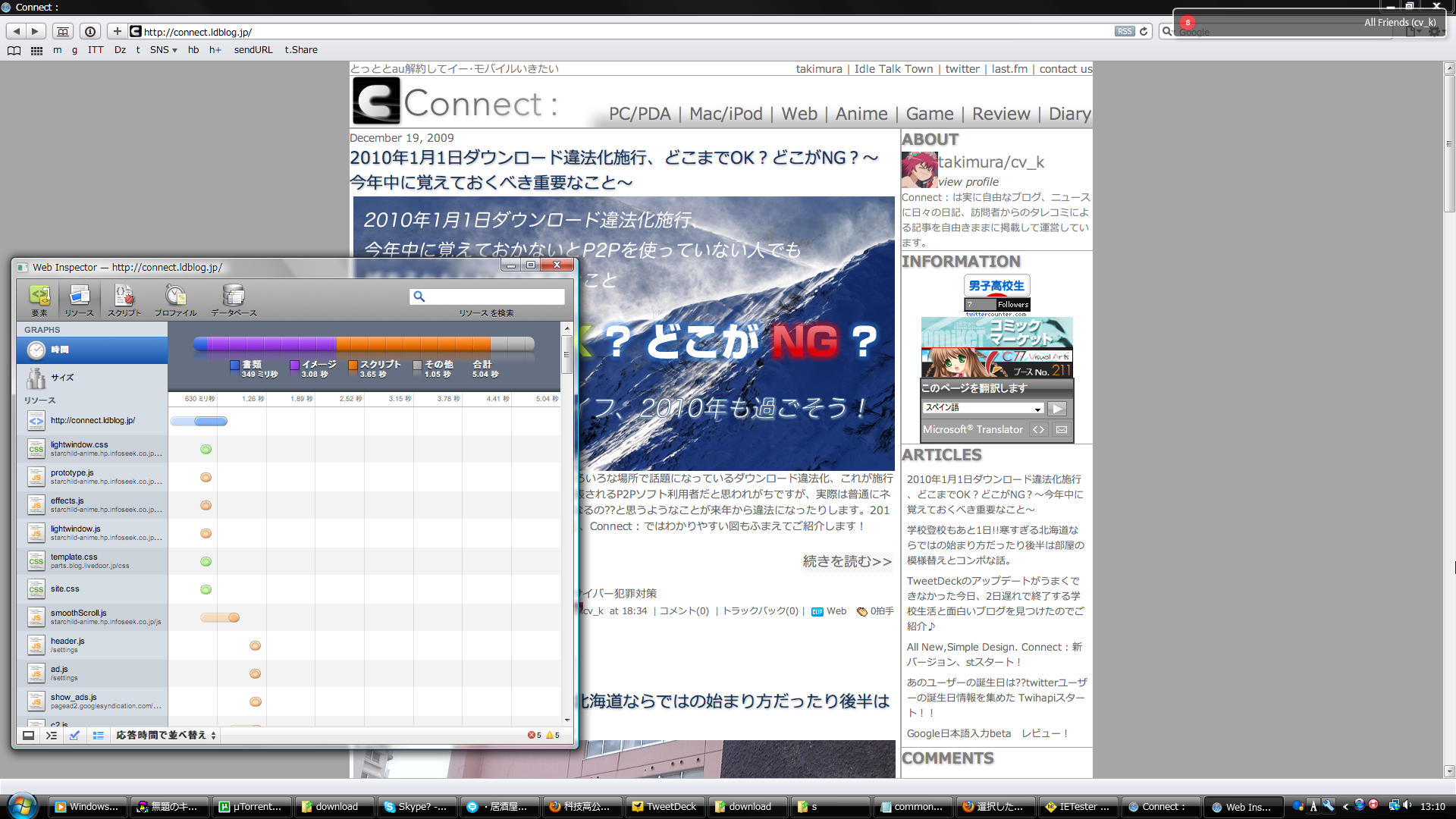Viewport: 1456px width, 819px height.
Task: Click the RSS button in address bar
Action: (x=1125, y=32)
